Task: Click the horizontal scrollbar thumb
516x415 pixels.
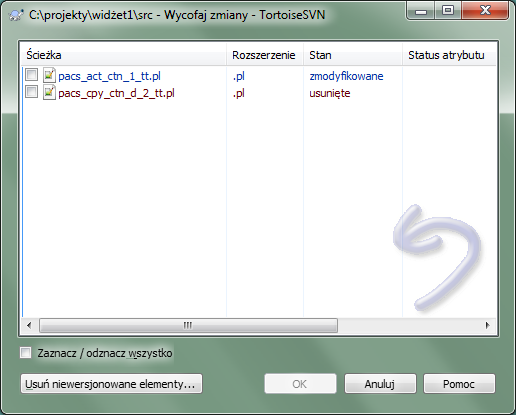Action: click(188, 325)
